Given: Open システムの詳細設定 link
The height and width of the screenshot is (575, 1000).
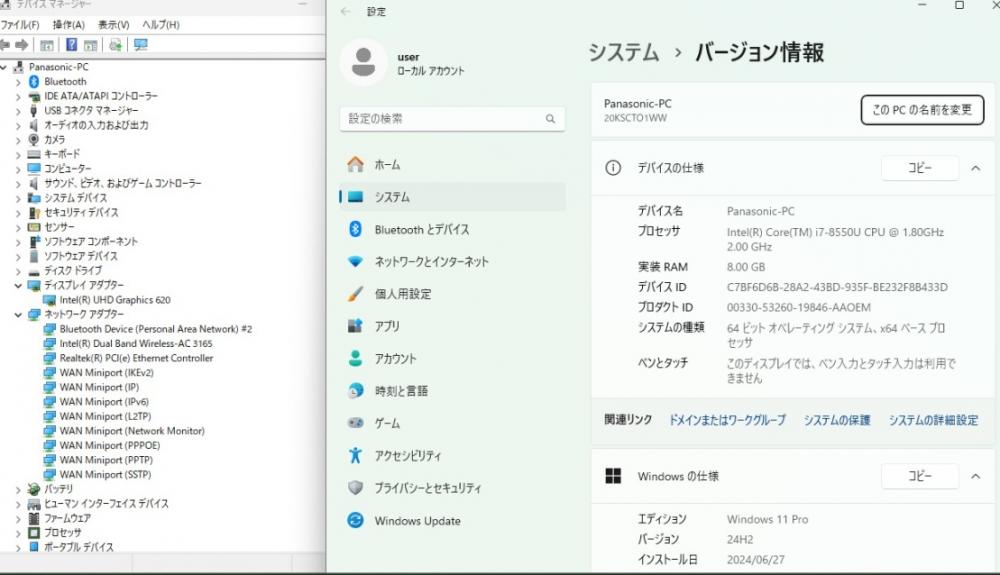Looking at the screenshot, I should 934,420.
